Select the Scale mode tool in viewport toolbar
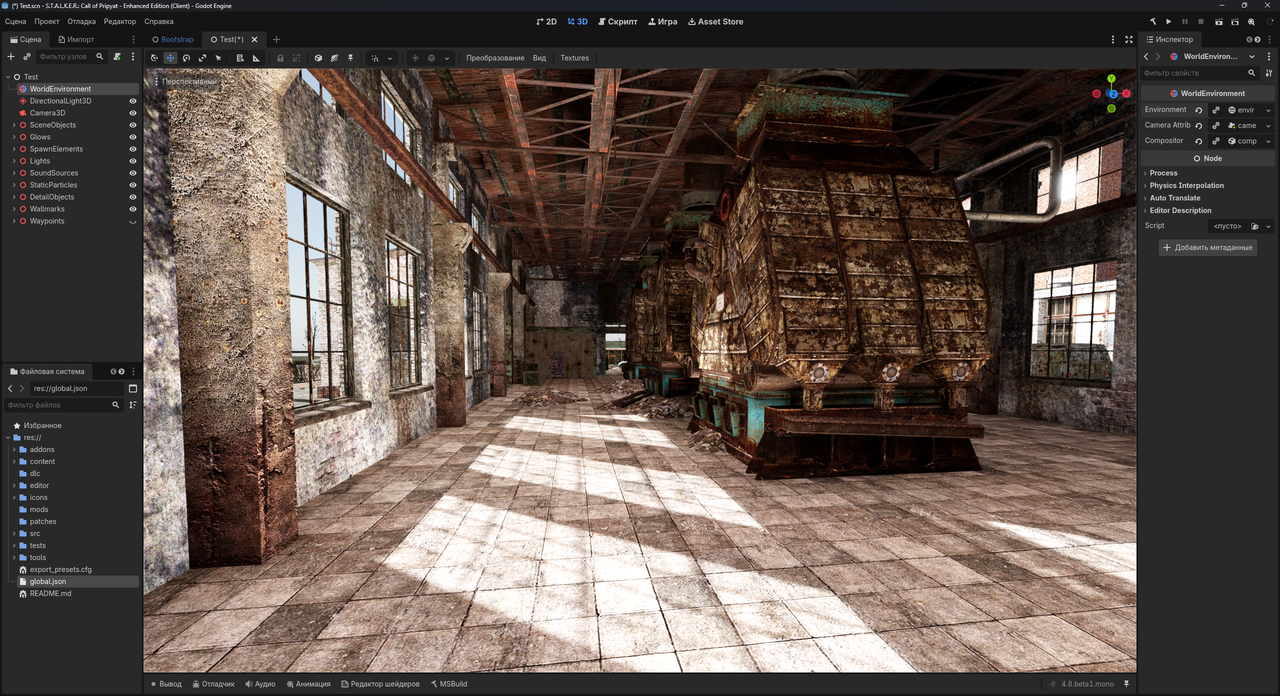Image resolution: width=1280 pixels, height=696 pixels. click(202, 58)
